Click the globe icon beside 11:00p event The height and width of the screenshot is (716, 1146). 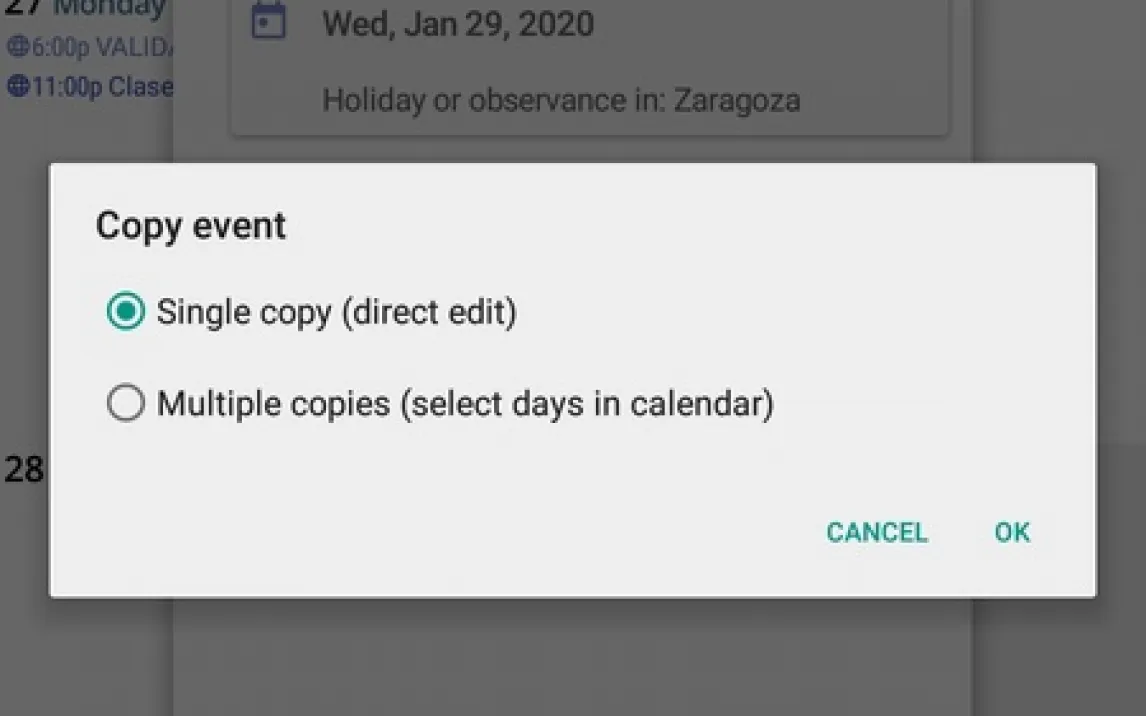click(x=18, y=87)
